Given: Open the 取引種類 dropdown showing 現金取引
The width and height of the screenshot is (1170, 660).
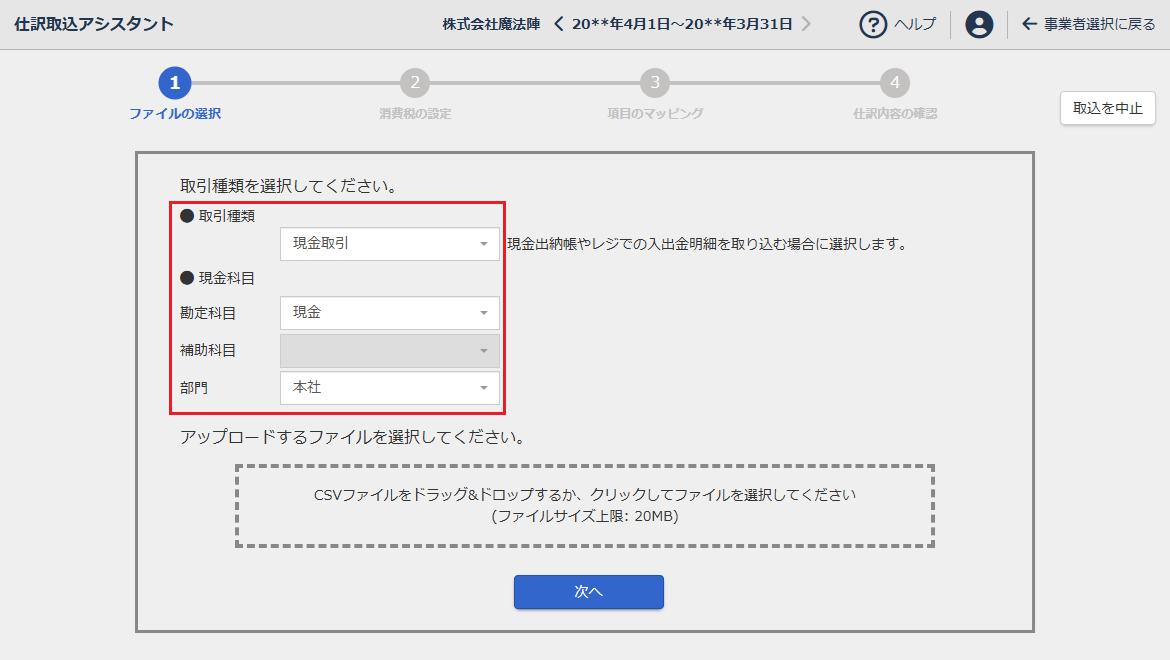Looking at the screenshot, I should [390, 244].
